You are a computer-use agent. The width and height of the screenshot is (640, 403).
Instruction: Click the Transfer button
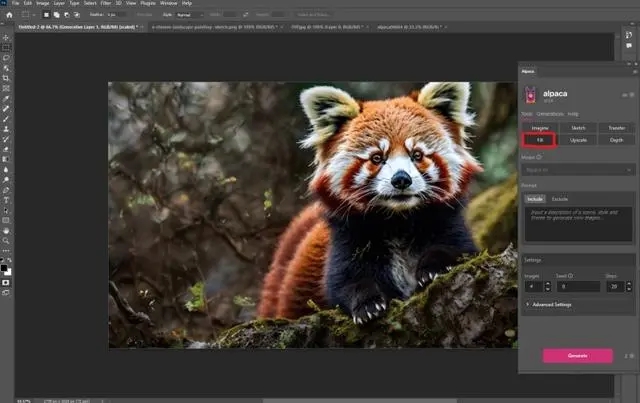click(616, 128)
